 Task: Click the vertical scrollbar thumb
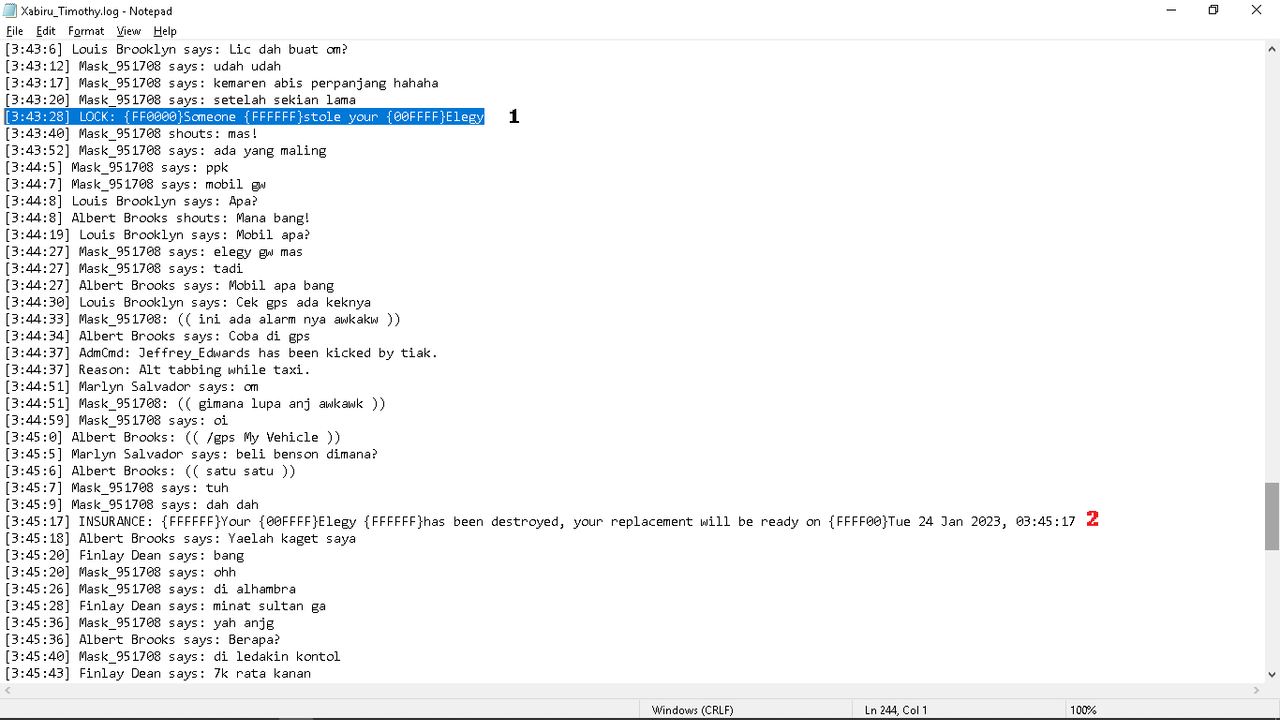pyautogui.click(x=1271, y=516)
